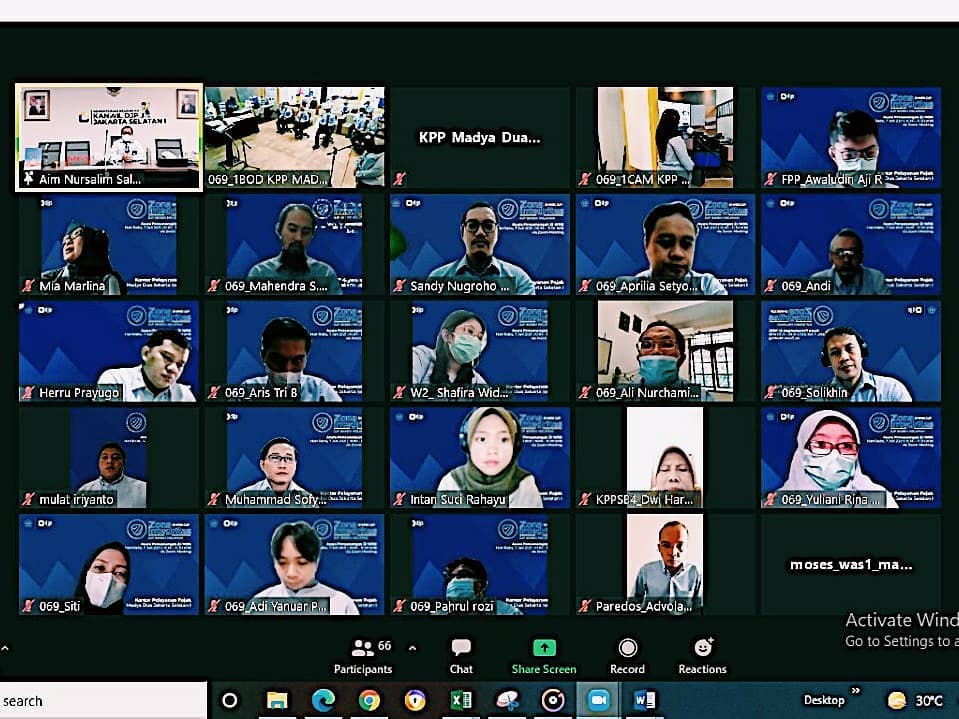Click Intan Suci Rahayu's video tile
Image resolution: width=959 pixels, height=719 pixels.
pos(479,457)
